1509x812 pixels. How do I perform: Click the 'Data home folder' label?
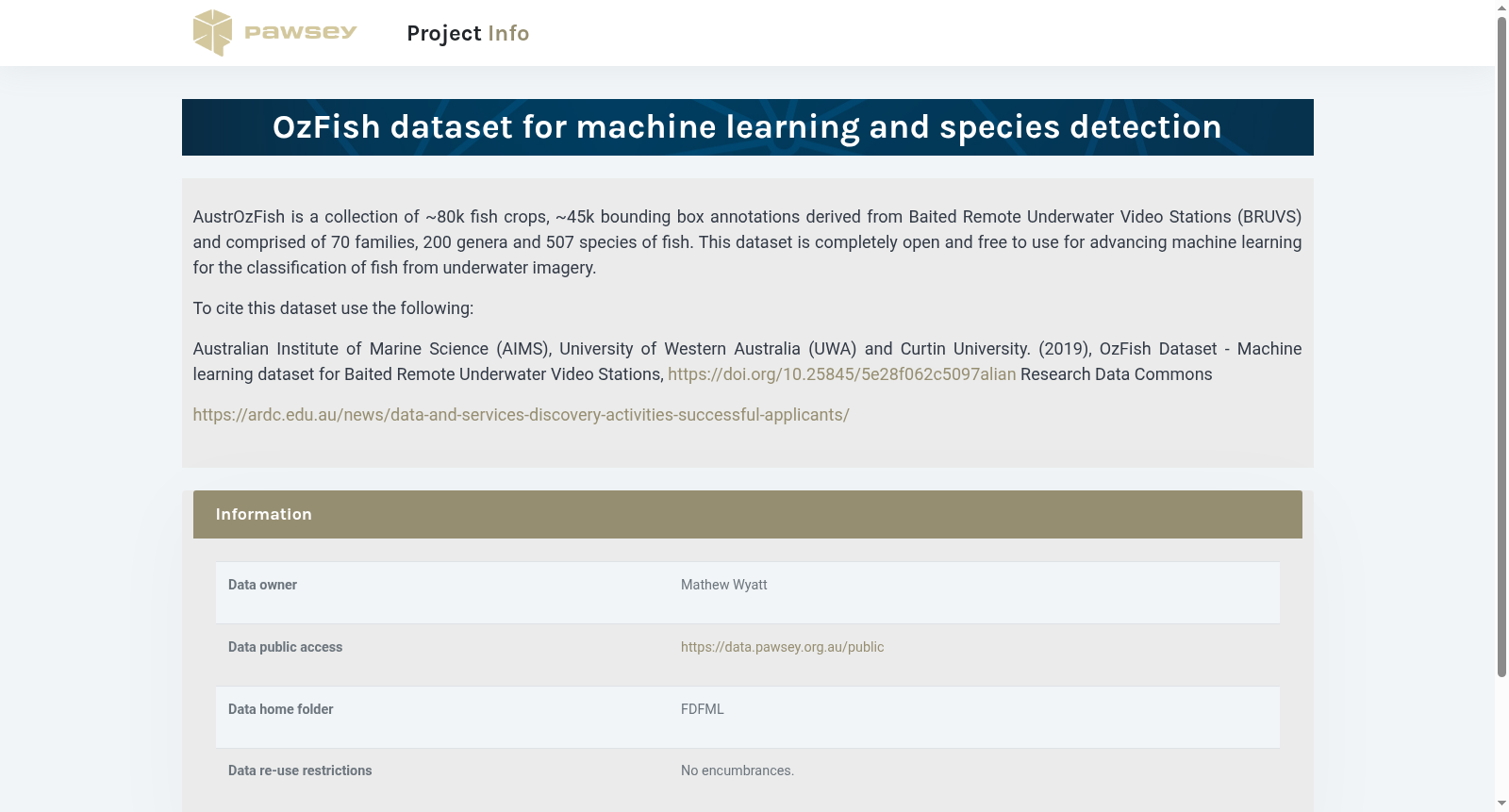tap(280, 709)
